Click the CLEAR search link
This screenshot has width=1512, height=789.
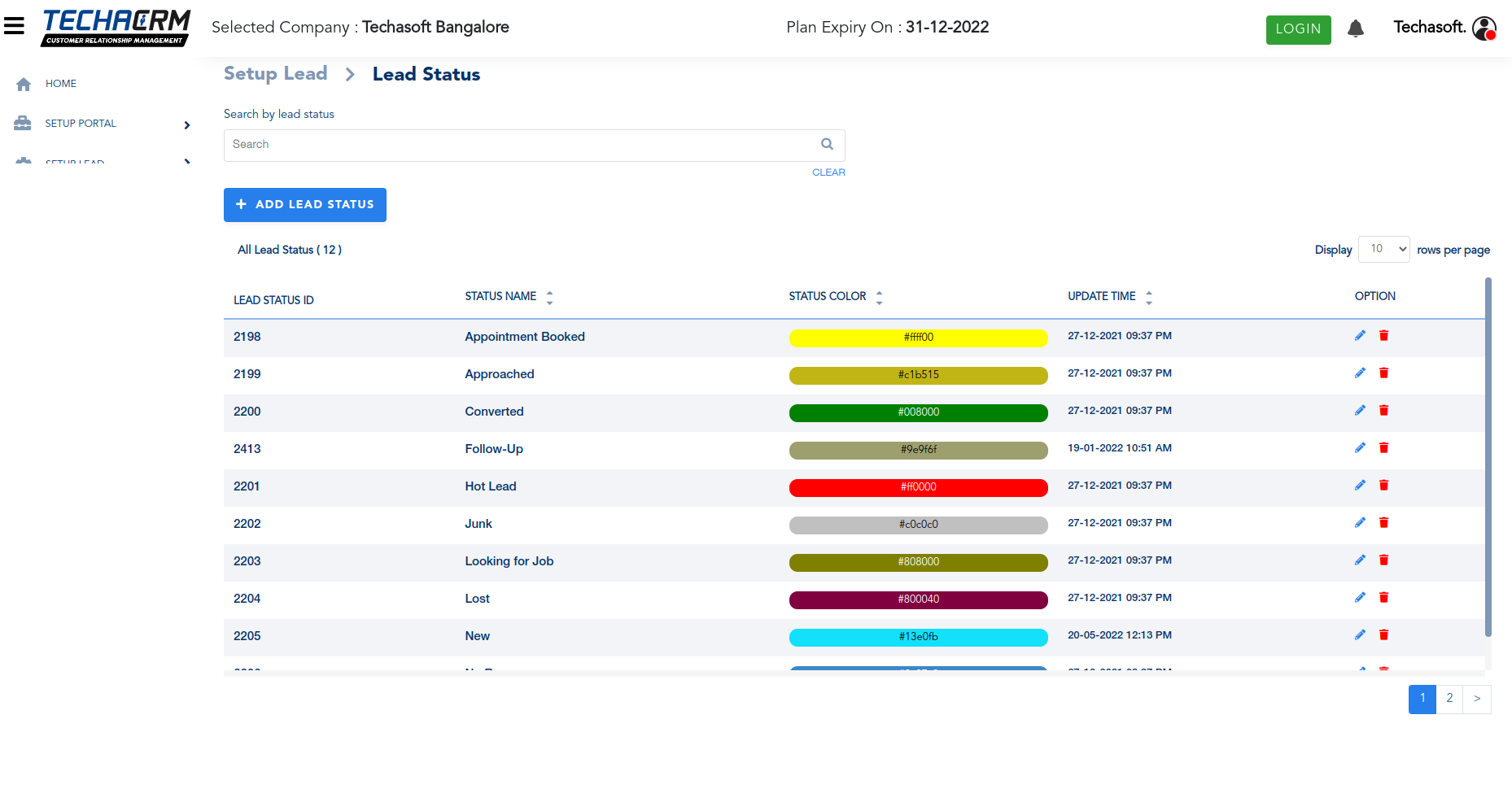[x=828, y=172]
